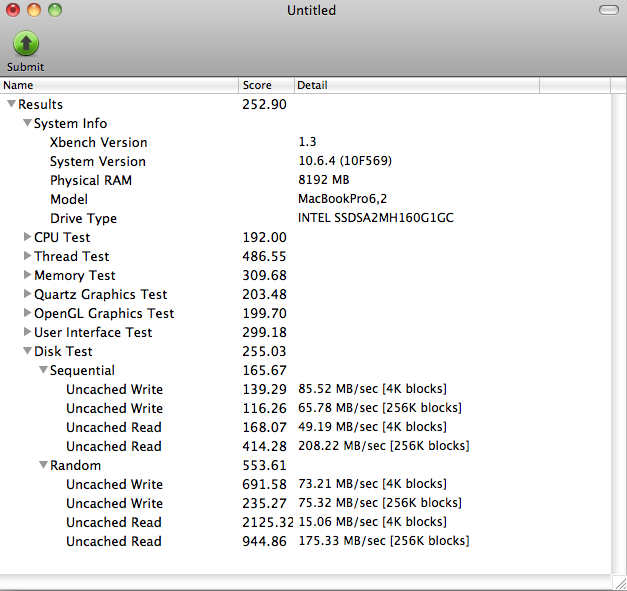Select the Model row

point(306,199)
